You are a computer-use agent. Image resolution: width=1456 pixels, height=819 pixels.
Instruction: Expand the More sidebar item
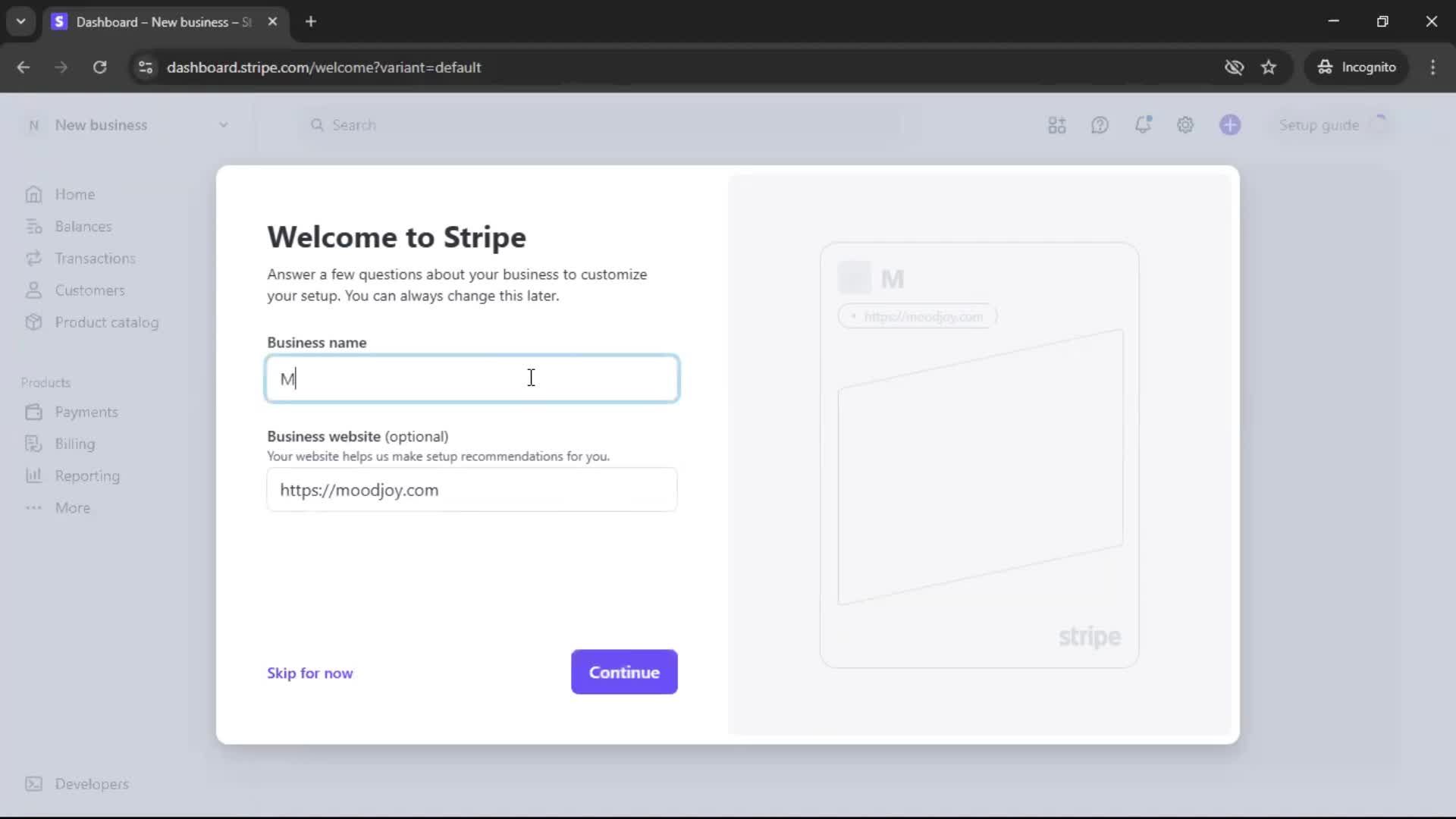72,508
